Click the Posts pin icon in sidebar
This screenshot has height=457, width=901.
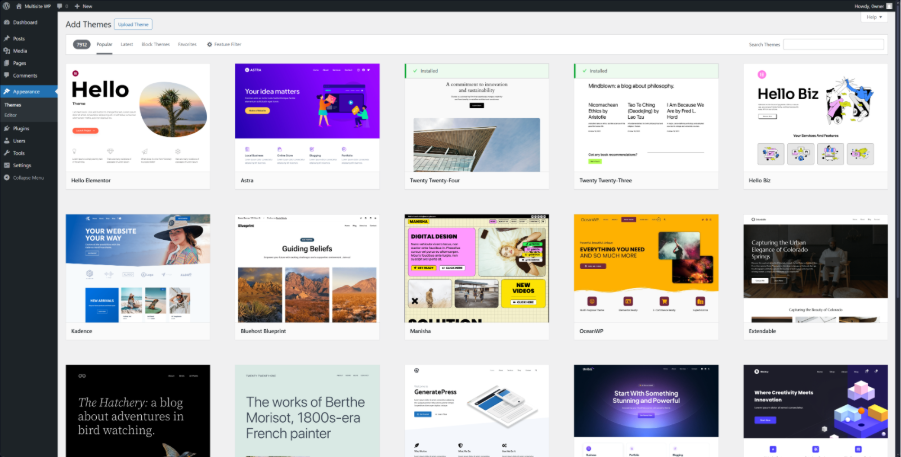[6, 39]
